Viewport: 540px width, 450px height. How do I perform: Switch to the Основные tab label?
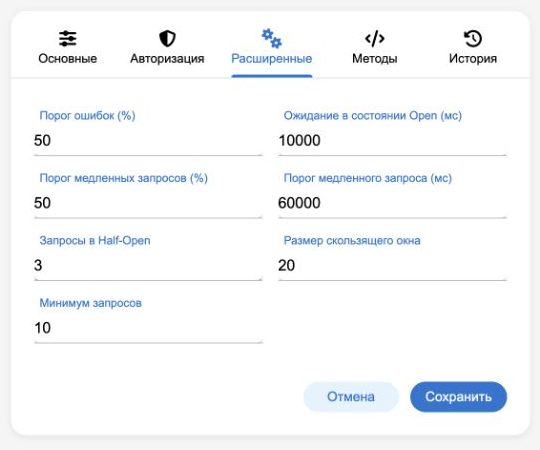coord(68,59)
